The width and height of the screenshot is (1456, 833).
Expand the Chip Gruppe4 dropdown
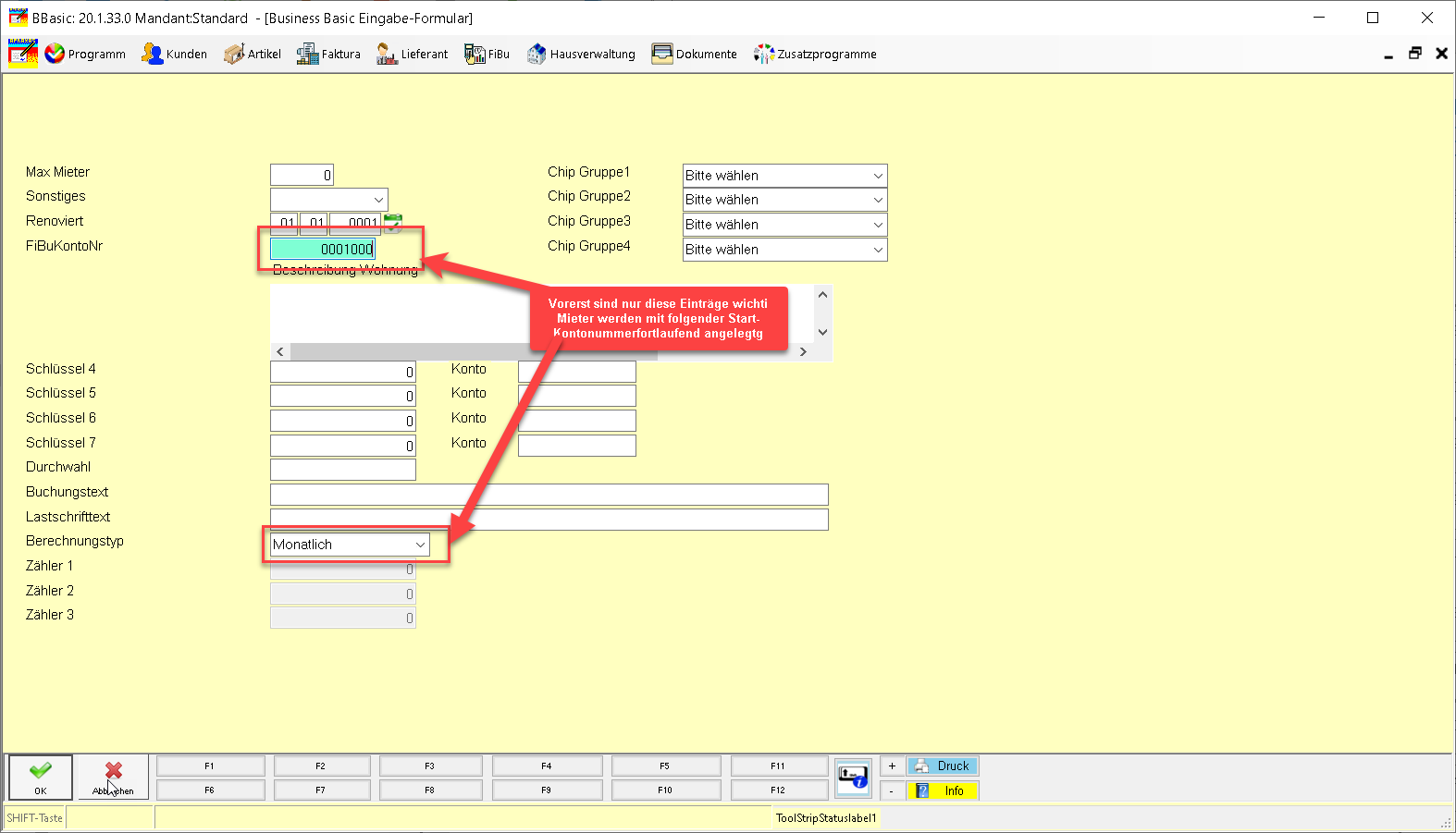(878, 250)
